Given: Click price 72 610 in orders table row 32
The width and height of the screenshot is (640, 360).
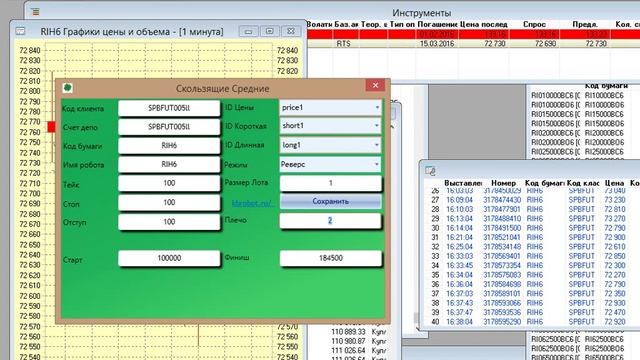Looking at the screenshot, I should [615, 247].
